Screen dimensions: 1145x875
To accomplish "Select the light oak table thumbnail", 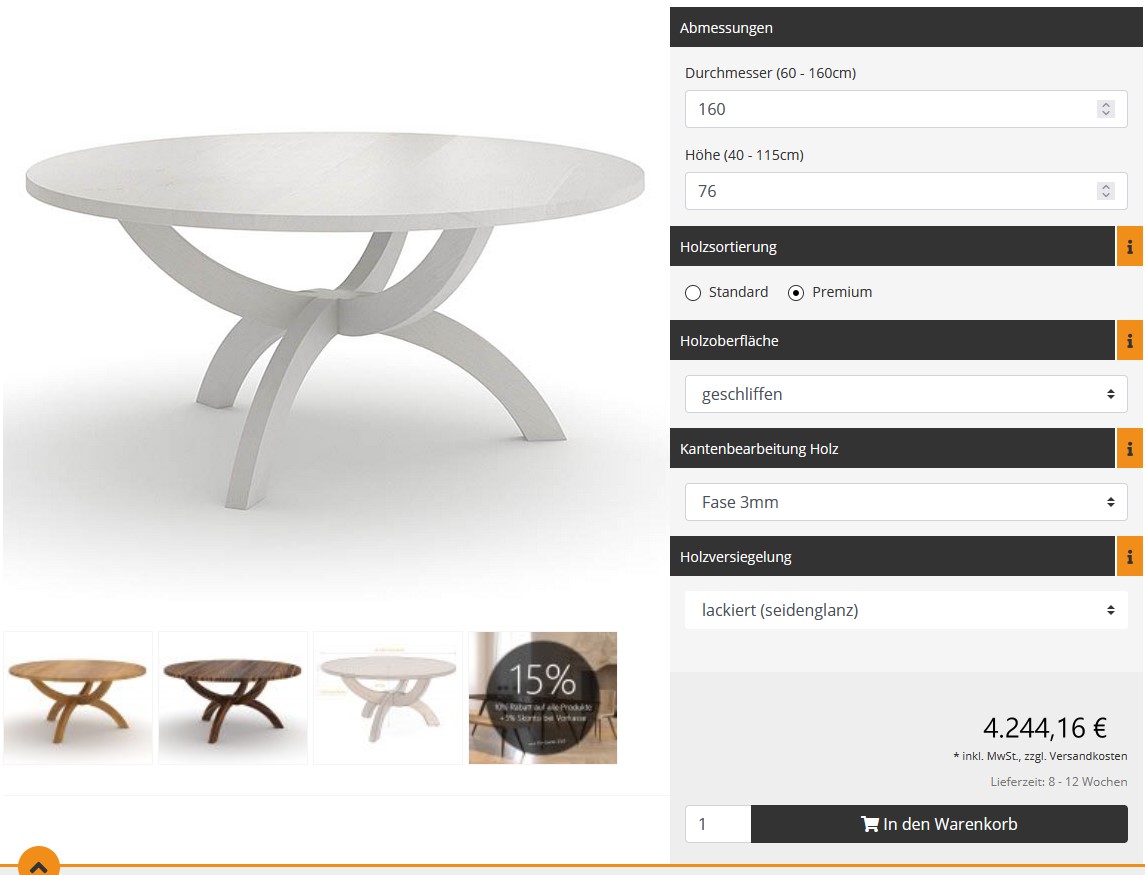I will point(78,698).
